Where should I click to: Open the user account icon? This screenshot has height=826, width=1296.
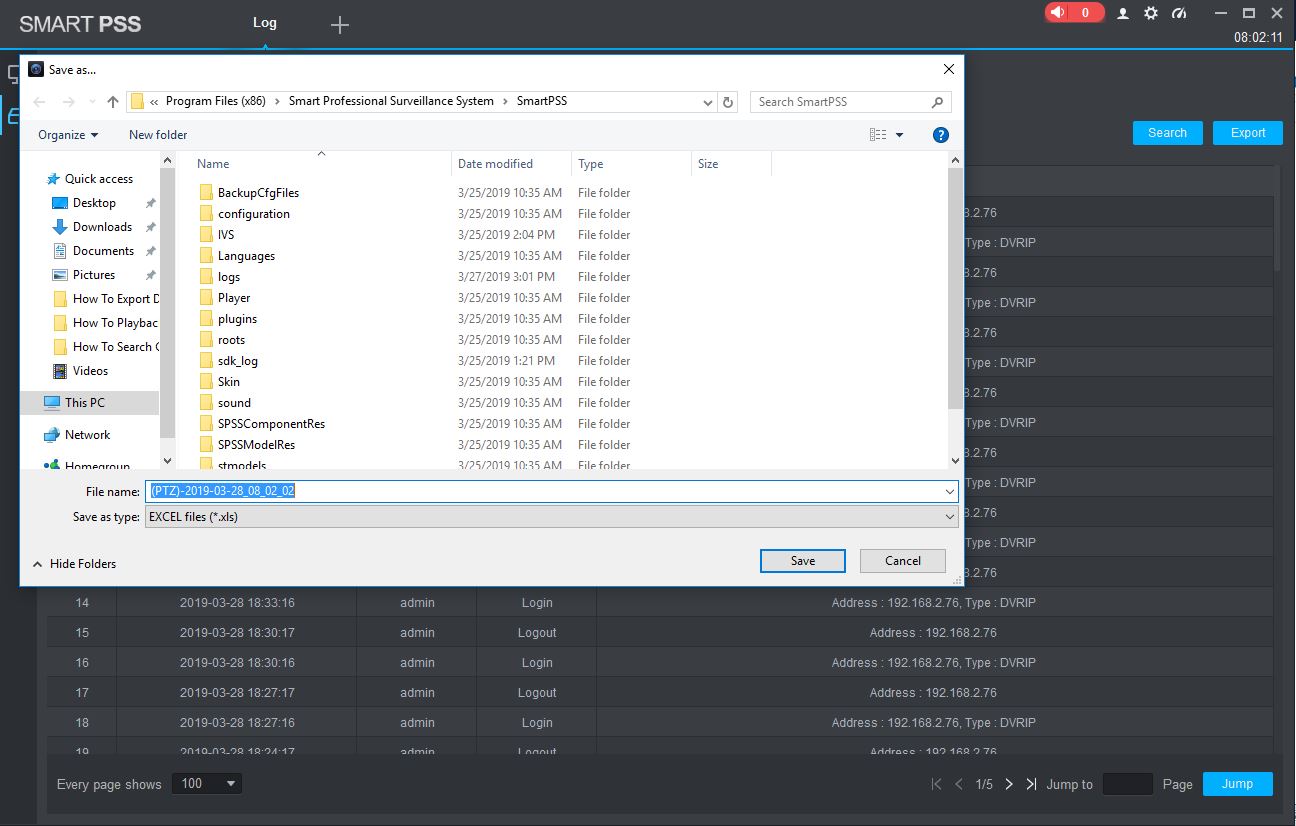pos(1123,13)
